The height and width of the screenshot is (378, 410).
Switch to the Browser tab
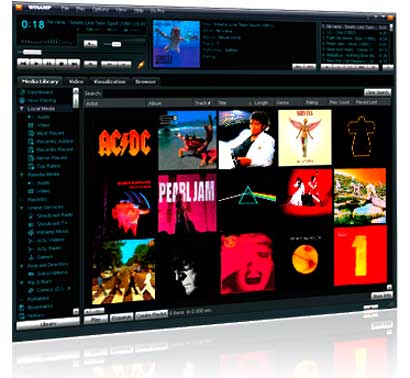click(145, 82)
